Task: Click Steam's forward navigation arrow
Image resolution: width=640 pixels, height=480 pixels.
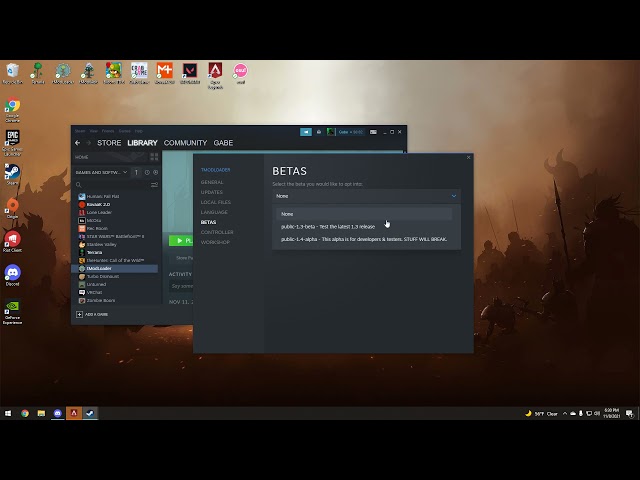Action: point(88,143)
